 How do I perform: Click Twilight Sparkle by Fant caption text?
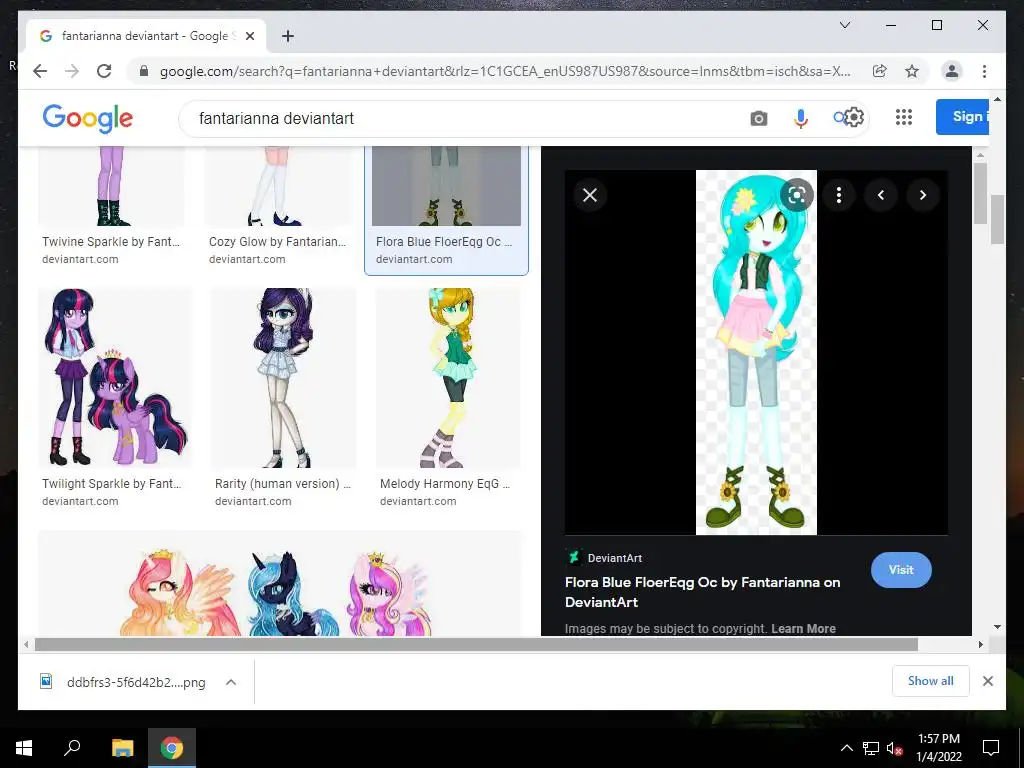[x=111, y=484]
